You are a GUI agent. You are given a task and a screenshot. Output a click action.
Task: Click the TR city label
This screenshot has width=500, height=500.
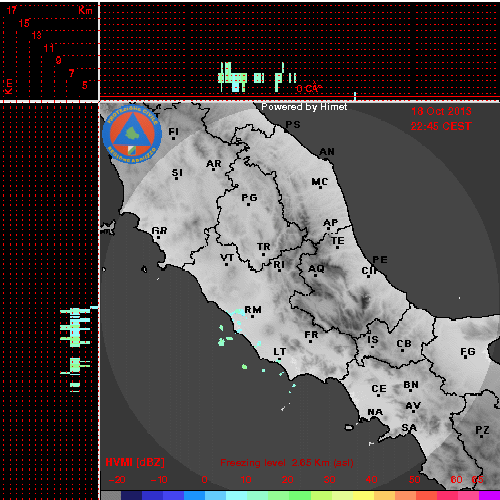264,247
